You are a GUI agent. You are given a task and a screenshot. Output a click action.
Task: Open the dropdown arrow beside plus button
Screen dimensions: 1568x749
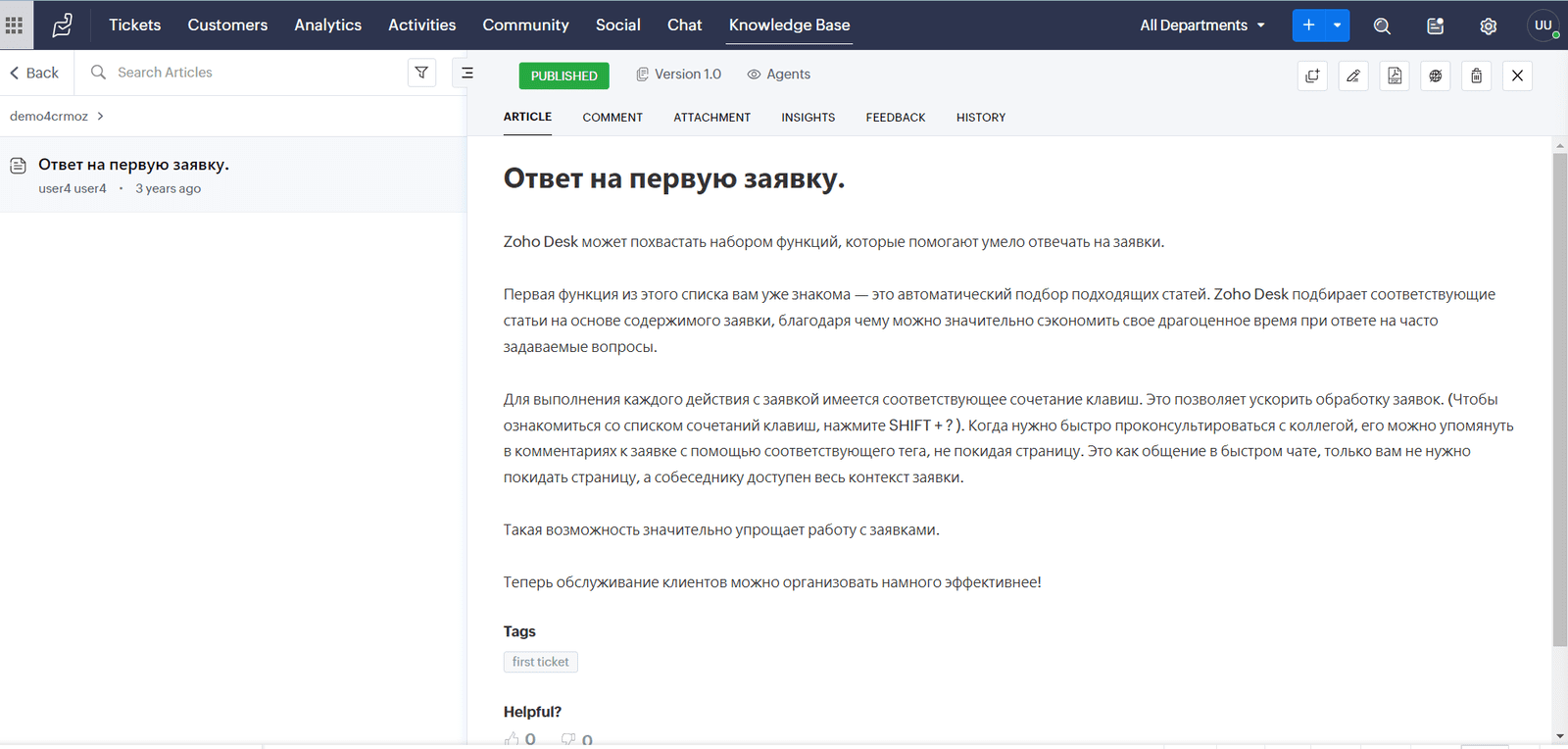pyautogui.click(x=1337, y=25)
